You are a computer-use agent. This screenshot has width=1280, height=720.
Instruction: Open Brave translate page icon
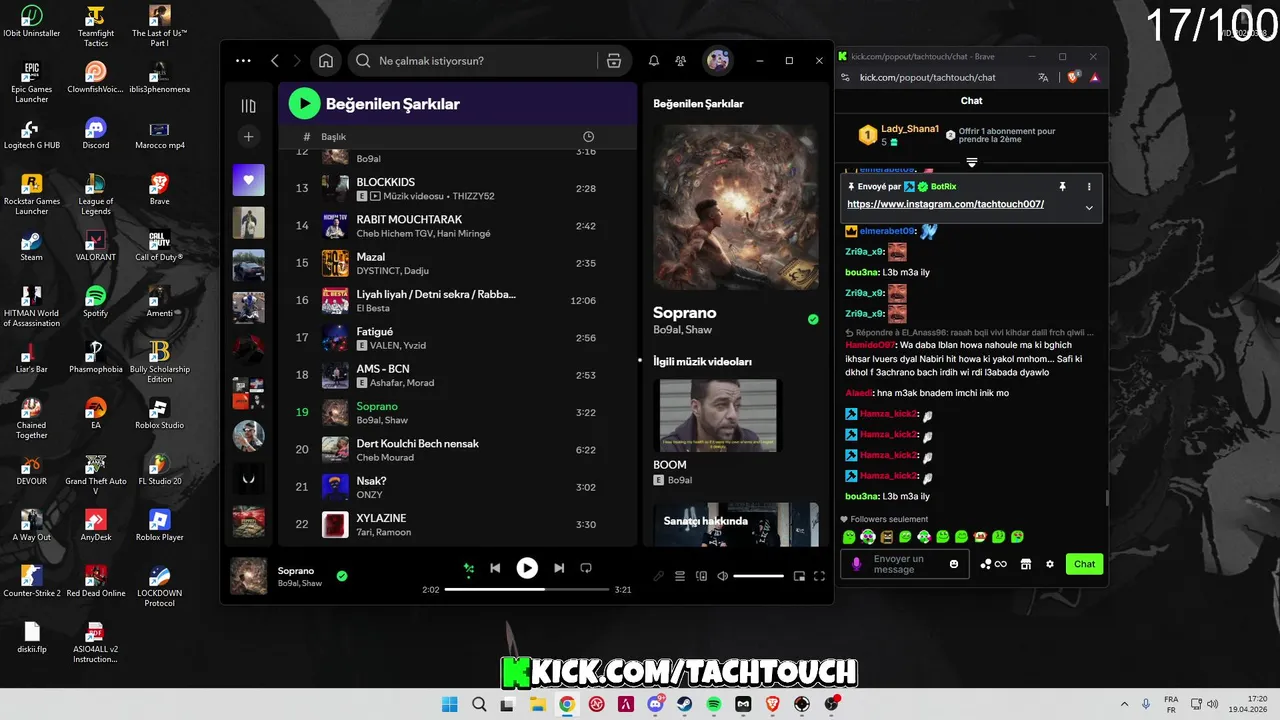1043,77
